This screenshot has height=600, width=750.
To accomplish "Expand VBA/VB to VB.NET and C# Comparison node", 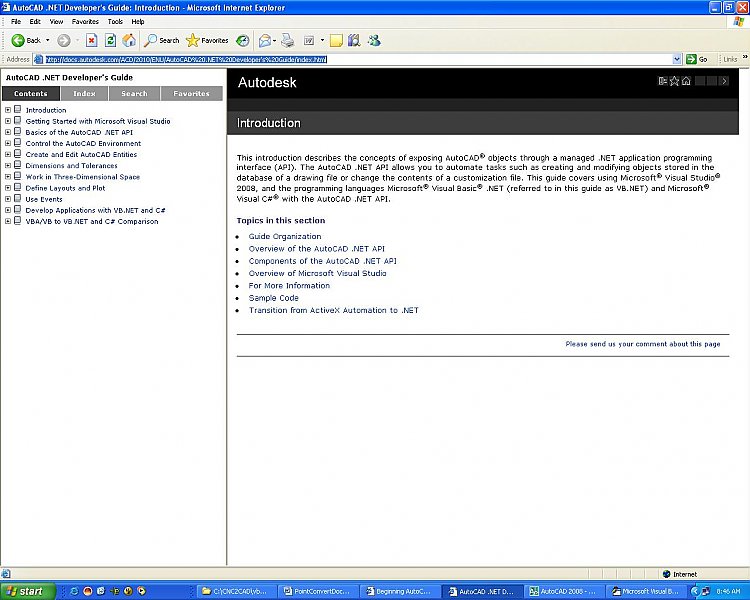I will (x=8, y=221).
